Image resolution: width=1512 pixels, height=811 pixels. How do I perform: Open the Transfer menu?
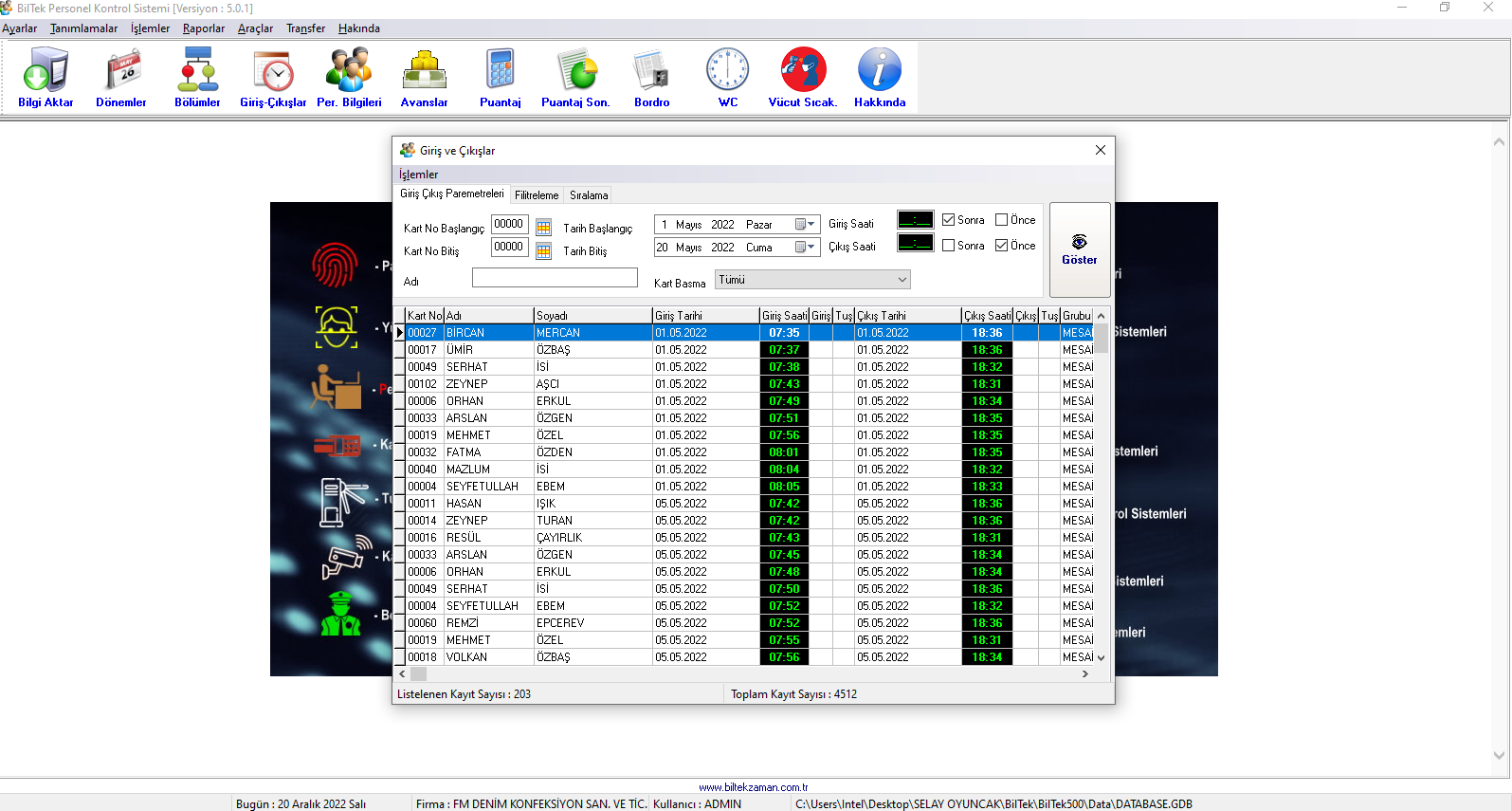305,28
